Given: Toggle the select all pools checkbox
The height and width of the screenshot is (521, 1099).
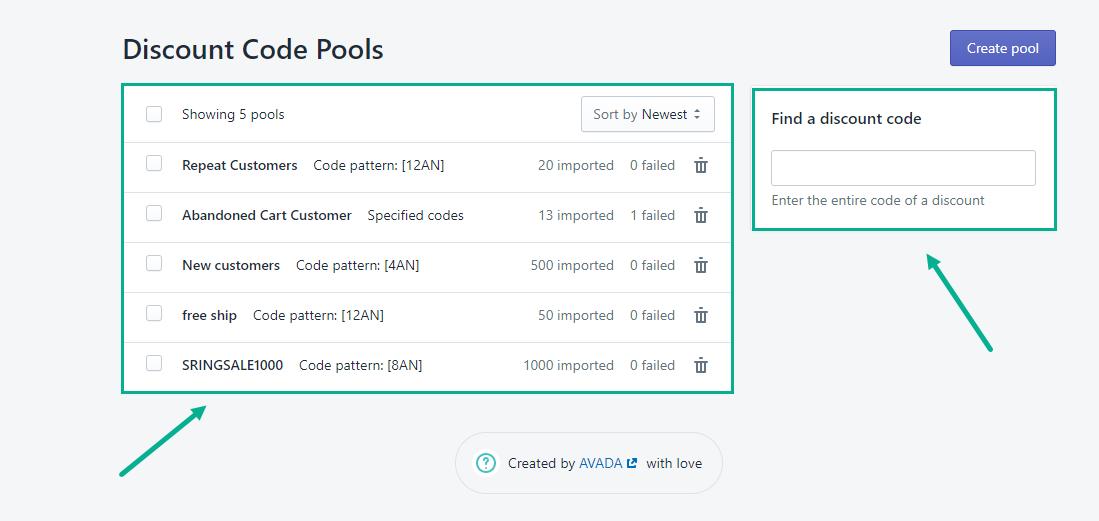Looking at the screenshot, I should tap(154, 114).
